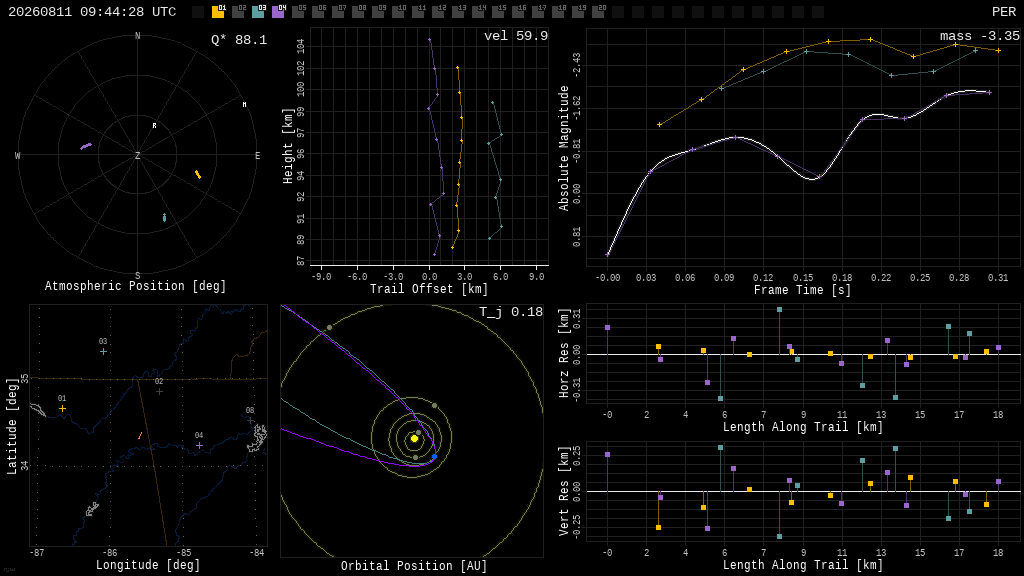Click the 08 station cross on map

[x=250, y=420]
